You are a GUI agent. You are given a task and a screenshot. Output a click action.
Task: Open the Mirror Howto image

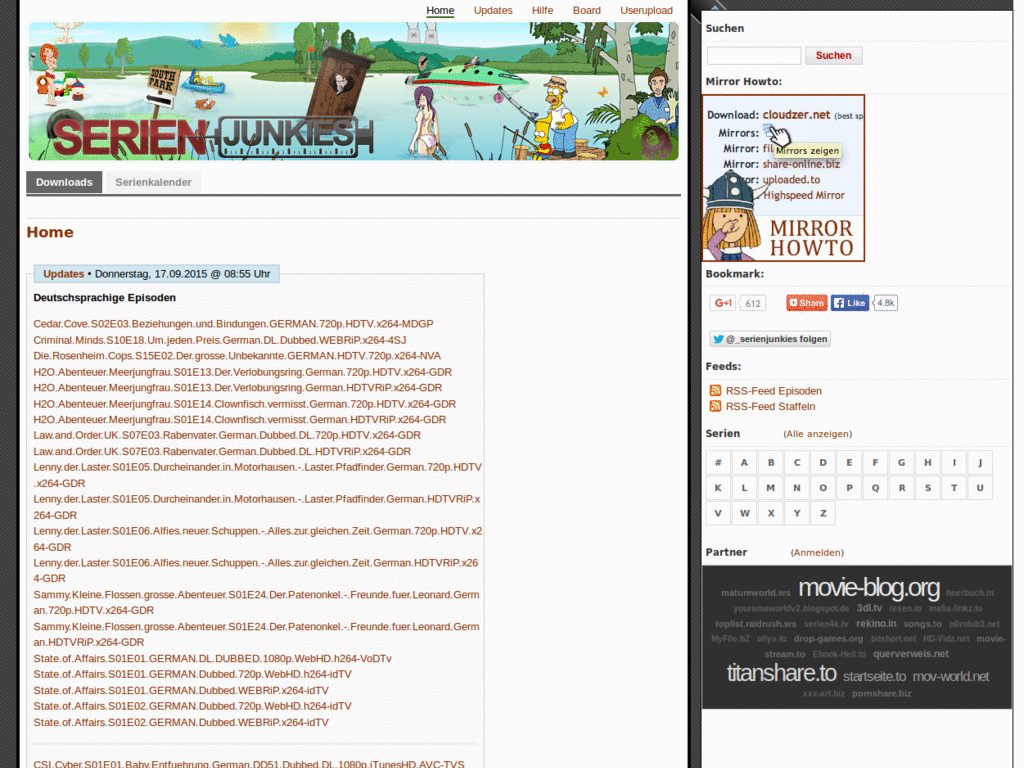(x=783, y=178)
